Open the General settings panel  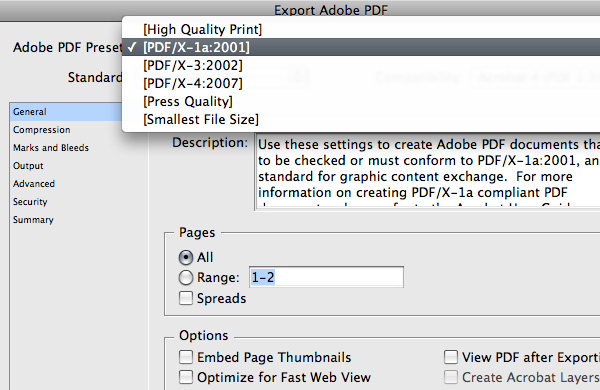tap(66, 112)
